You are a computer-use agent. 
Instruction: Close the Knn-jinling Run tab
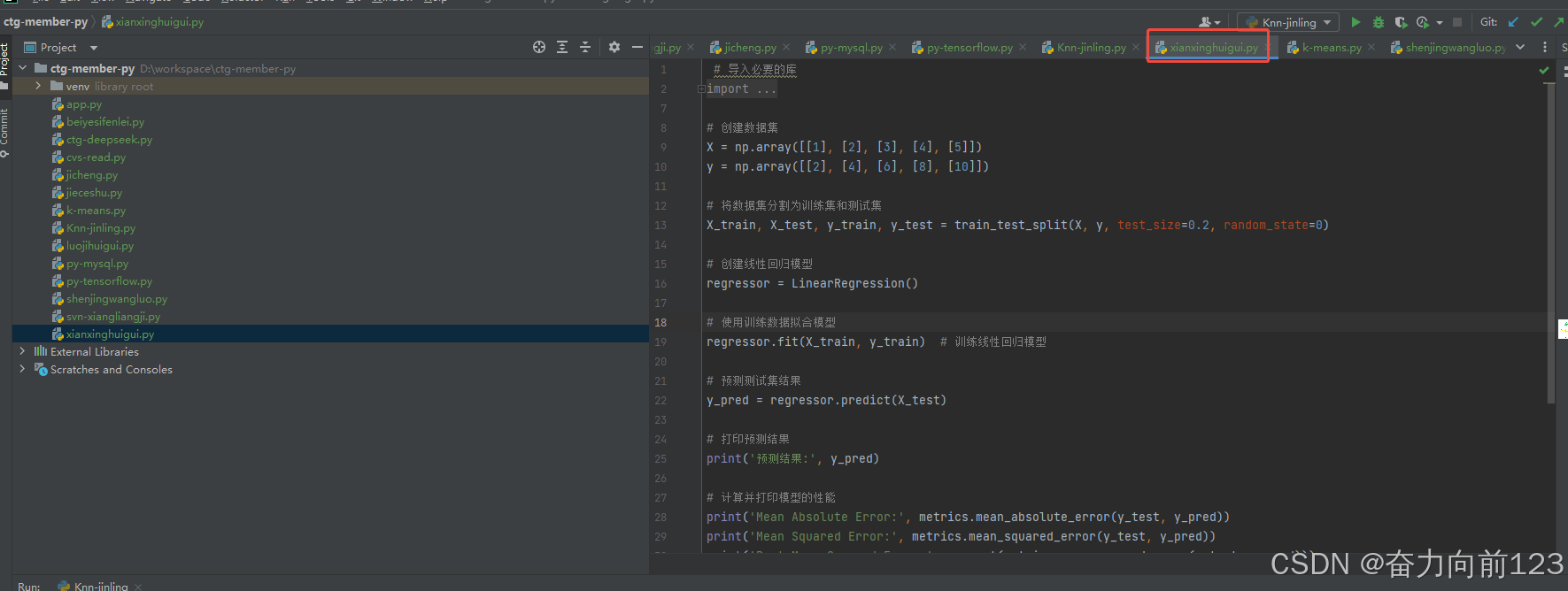(x=138, y=587)
